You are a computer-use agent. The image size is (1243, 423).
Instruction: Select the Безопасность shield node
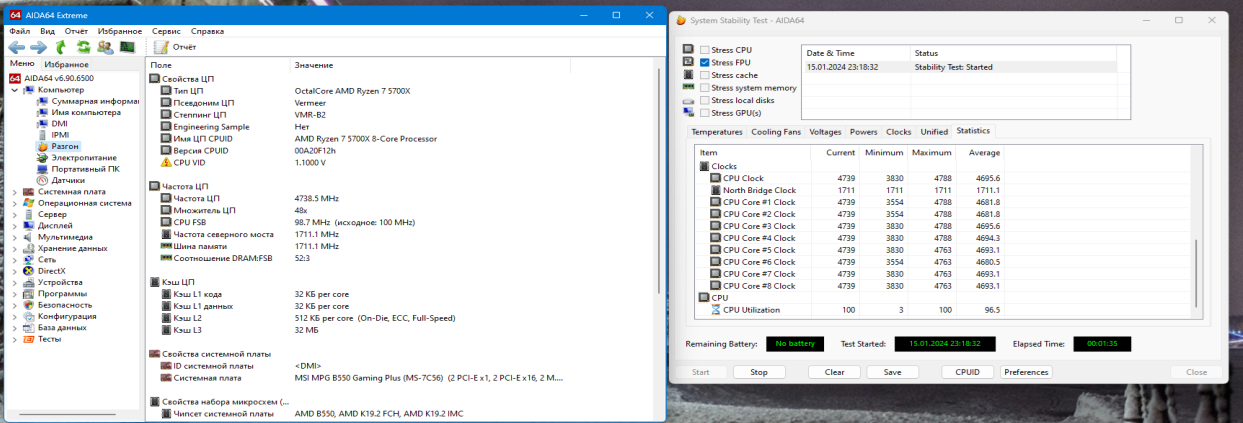57,305
